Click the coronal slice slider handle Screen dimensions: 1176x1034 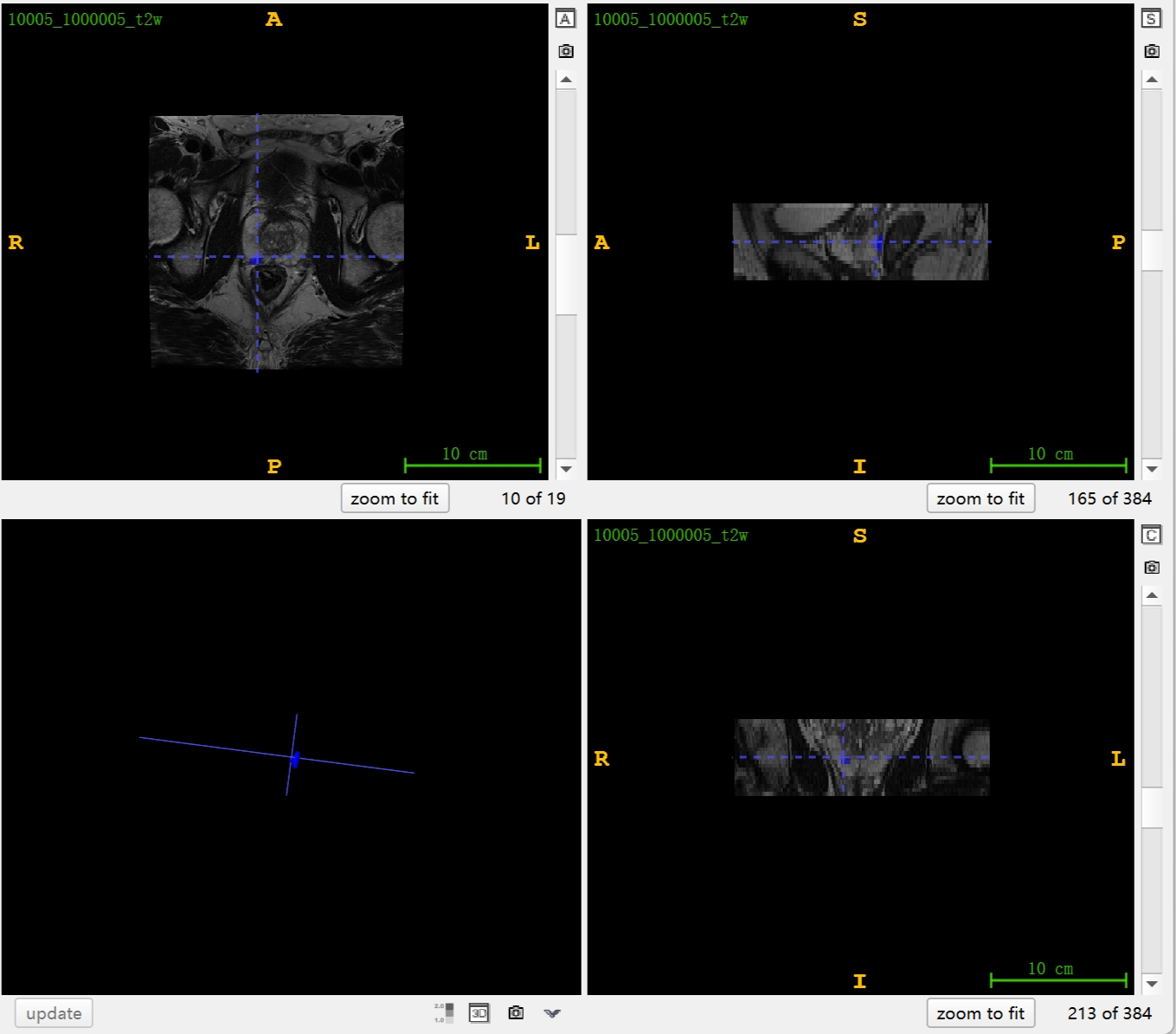[1152, 807]
